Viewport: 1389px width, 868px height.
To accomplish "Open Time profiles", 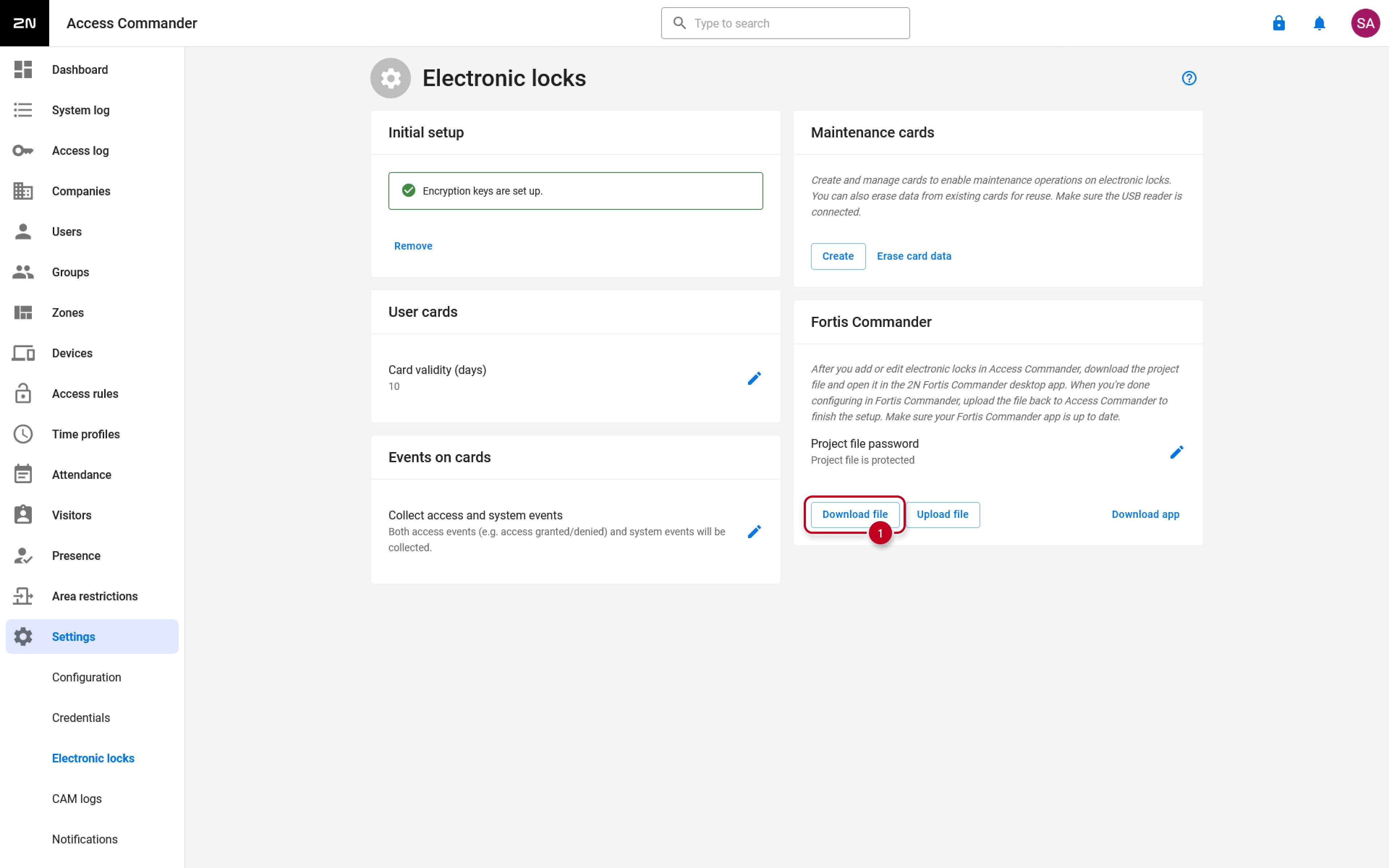I will click(92, 434).
